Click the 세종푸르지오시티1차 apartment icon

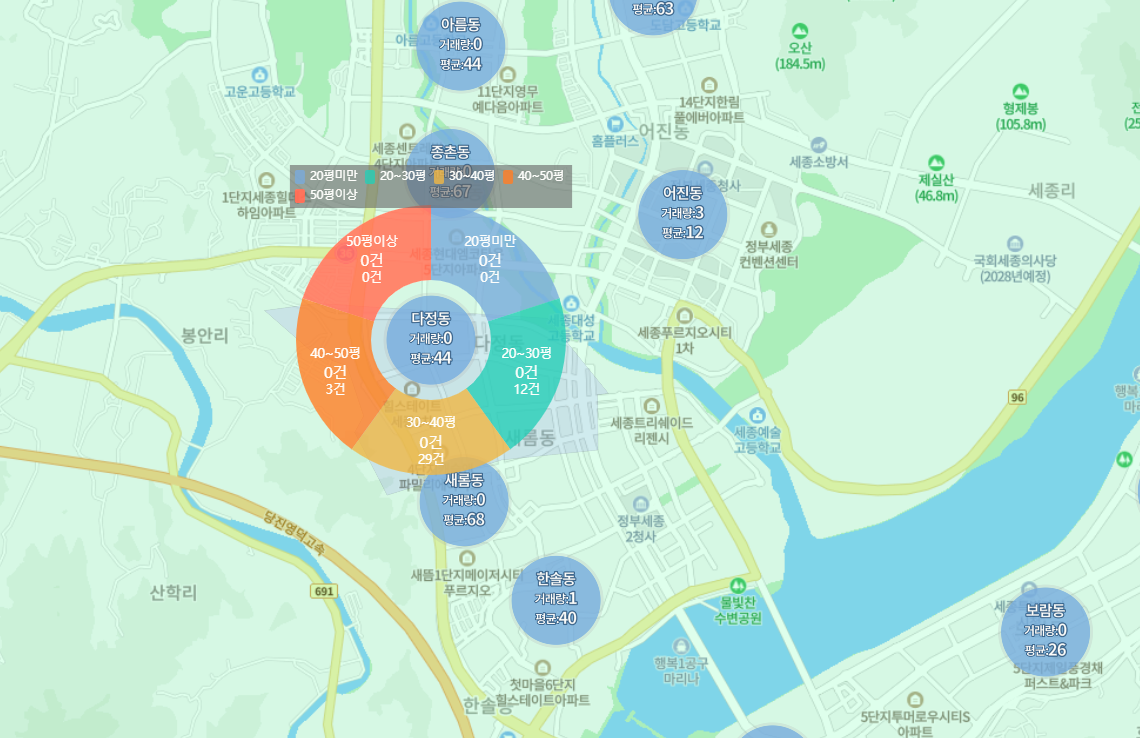pos(684,316)
